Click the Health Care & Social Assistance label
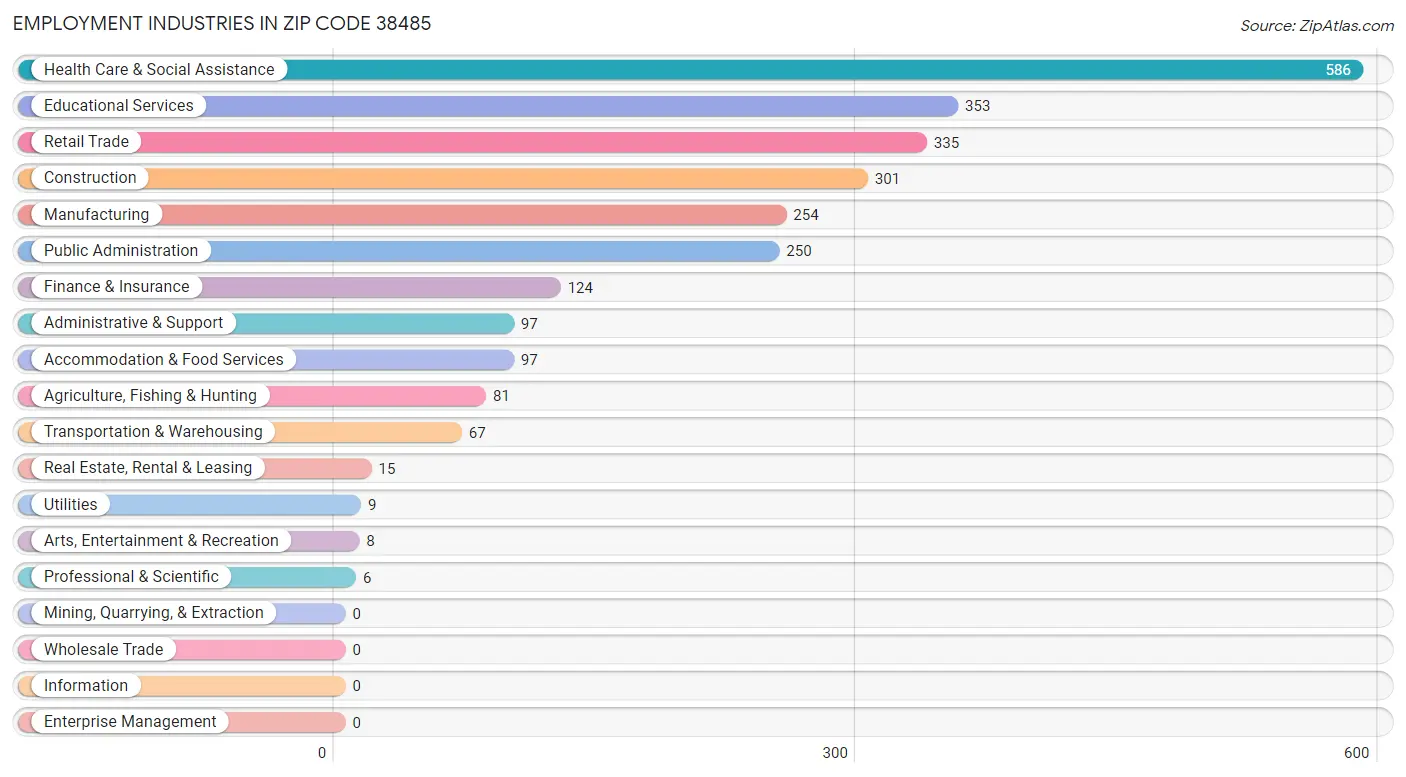 [x=159, y=70]
